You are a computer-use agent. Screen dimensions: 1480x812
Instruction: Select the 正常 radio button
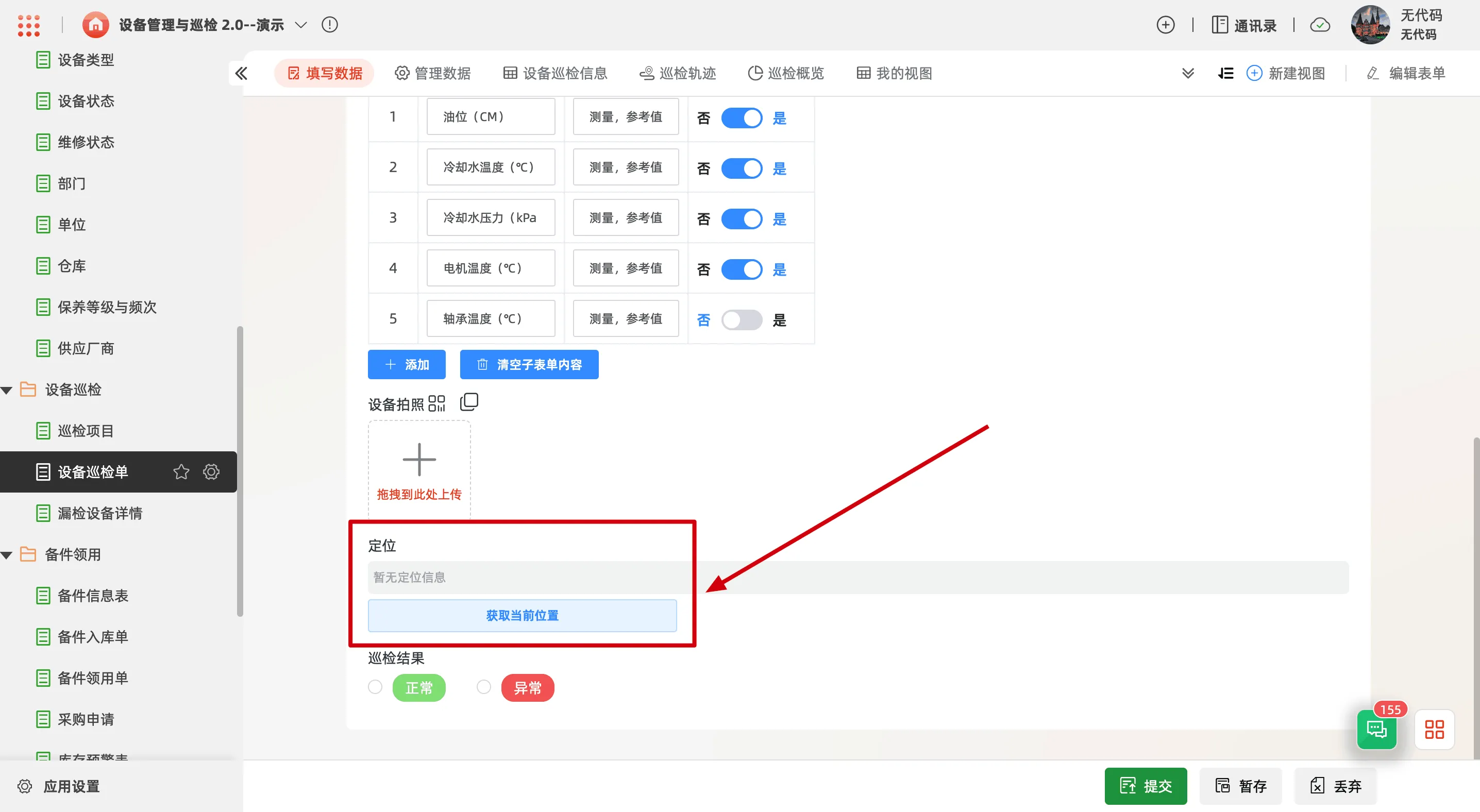[x=375, y=687]
